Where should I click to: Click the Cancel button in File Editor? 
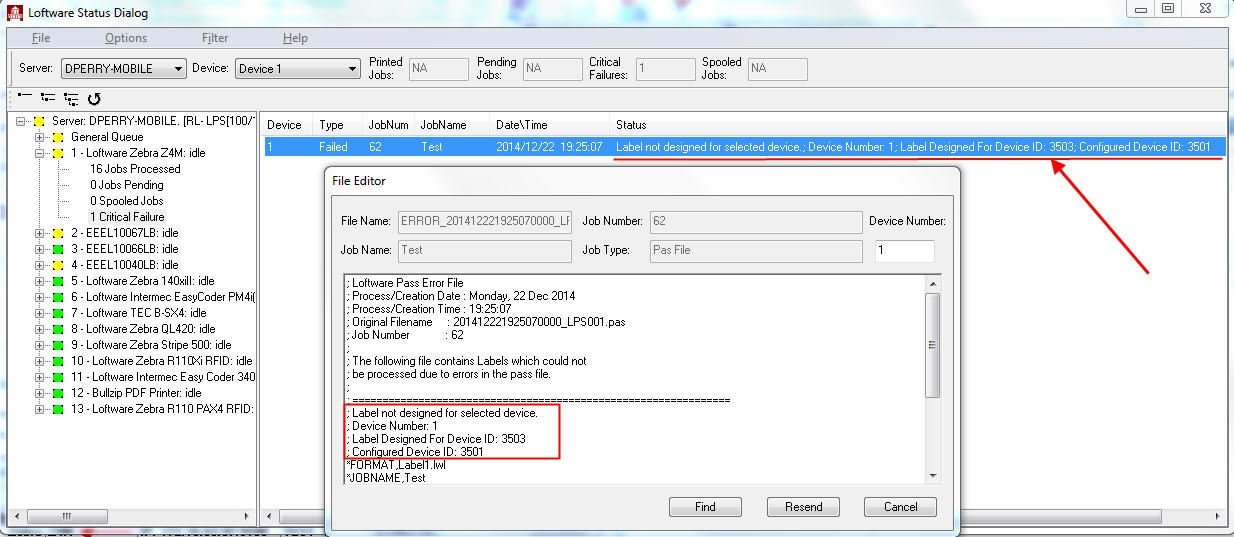click(x=901, y=507)
